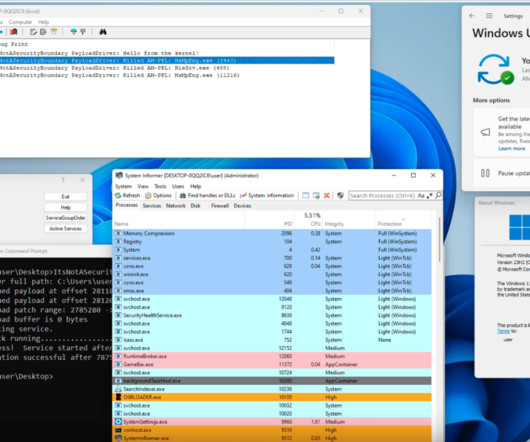This screenshot has height=442, width=530.
Task: Click the question mark help button in dialog title
Action: (63, 180)
